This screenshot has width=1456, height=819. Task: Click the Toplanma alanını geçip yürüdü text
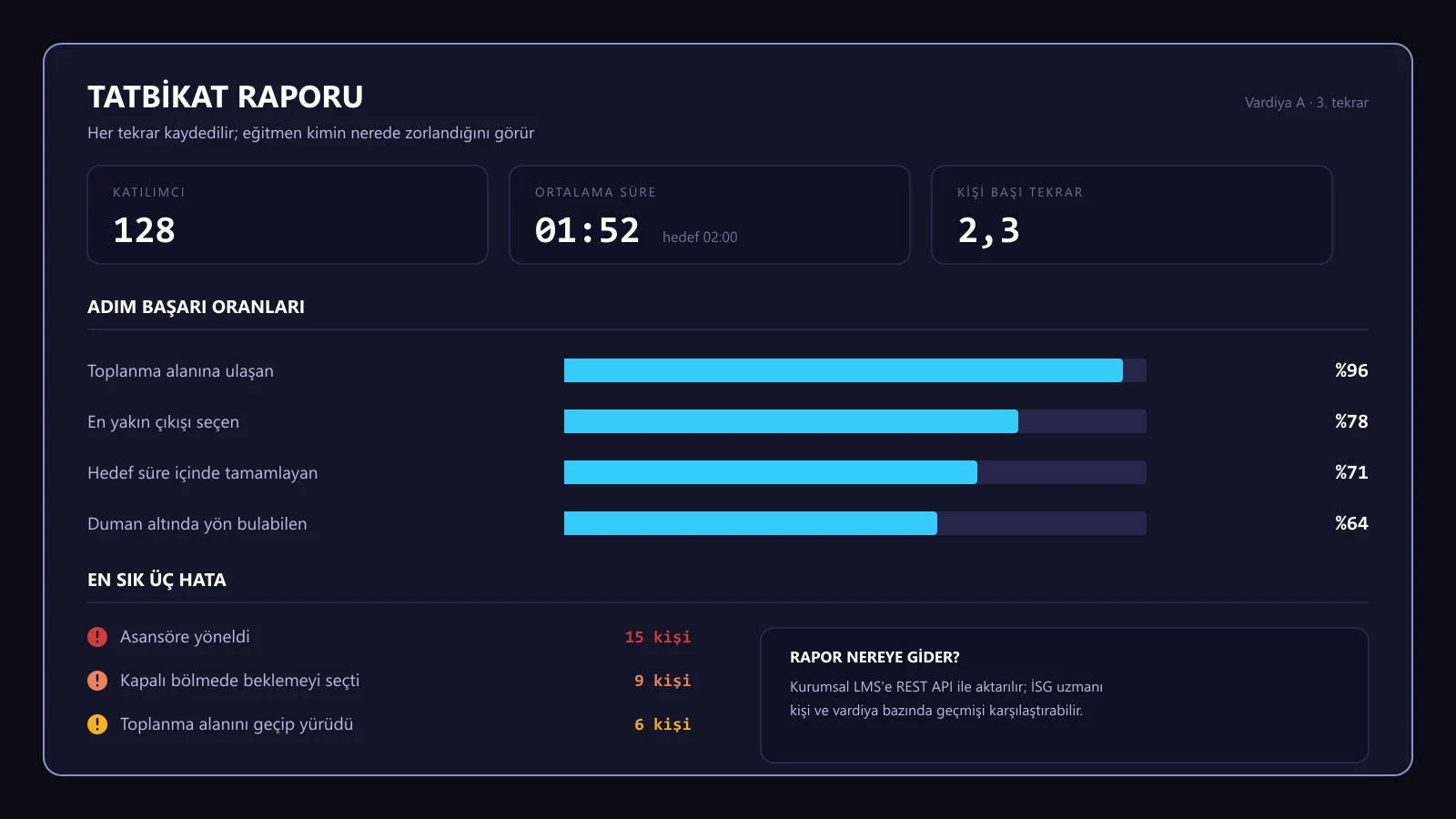(x=237, y=724)
